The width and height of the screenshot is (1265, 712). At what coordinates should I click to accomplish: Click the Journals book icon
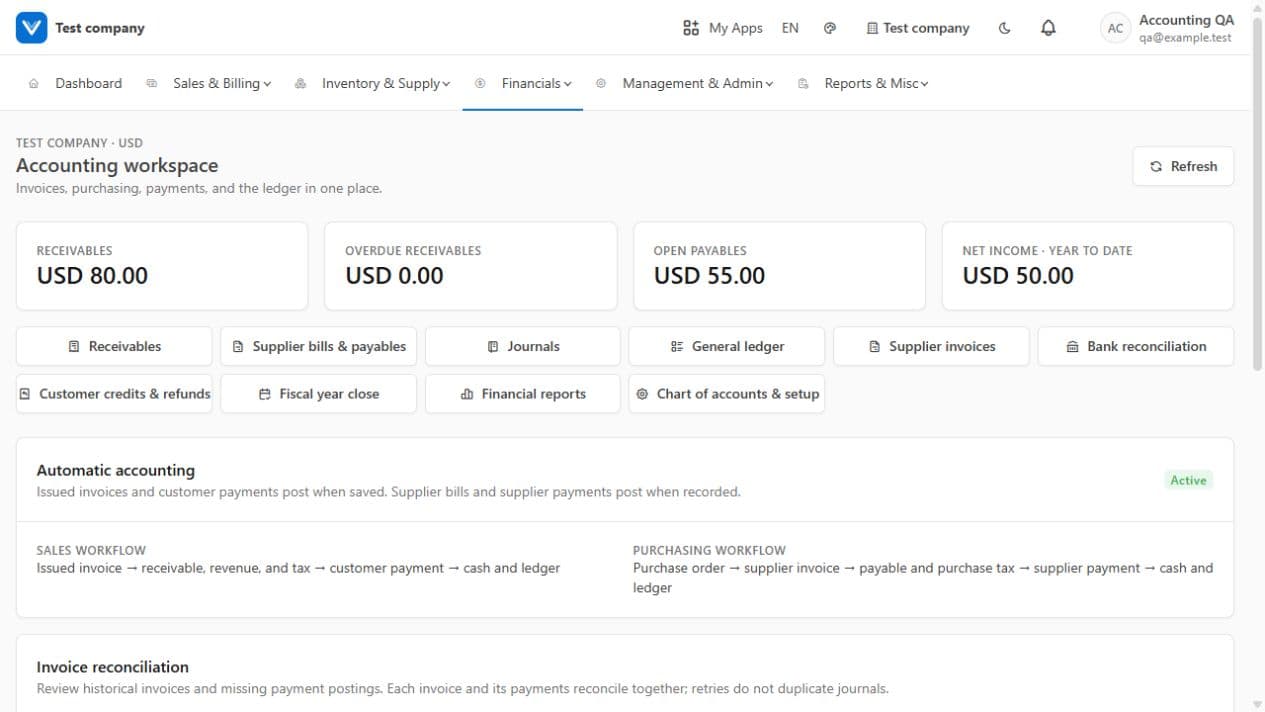[x=493, y=347]
